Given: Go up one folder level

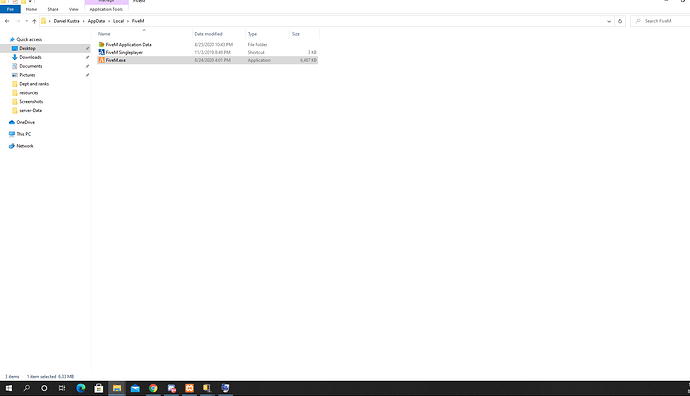Looking at the screenshot, I should pos(34,21).
